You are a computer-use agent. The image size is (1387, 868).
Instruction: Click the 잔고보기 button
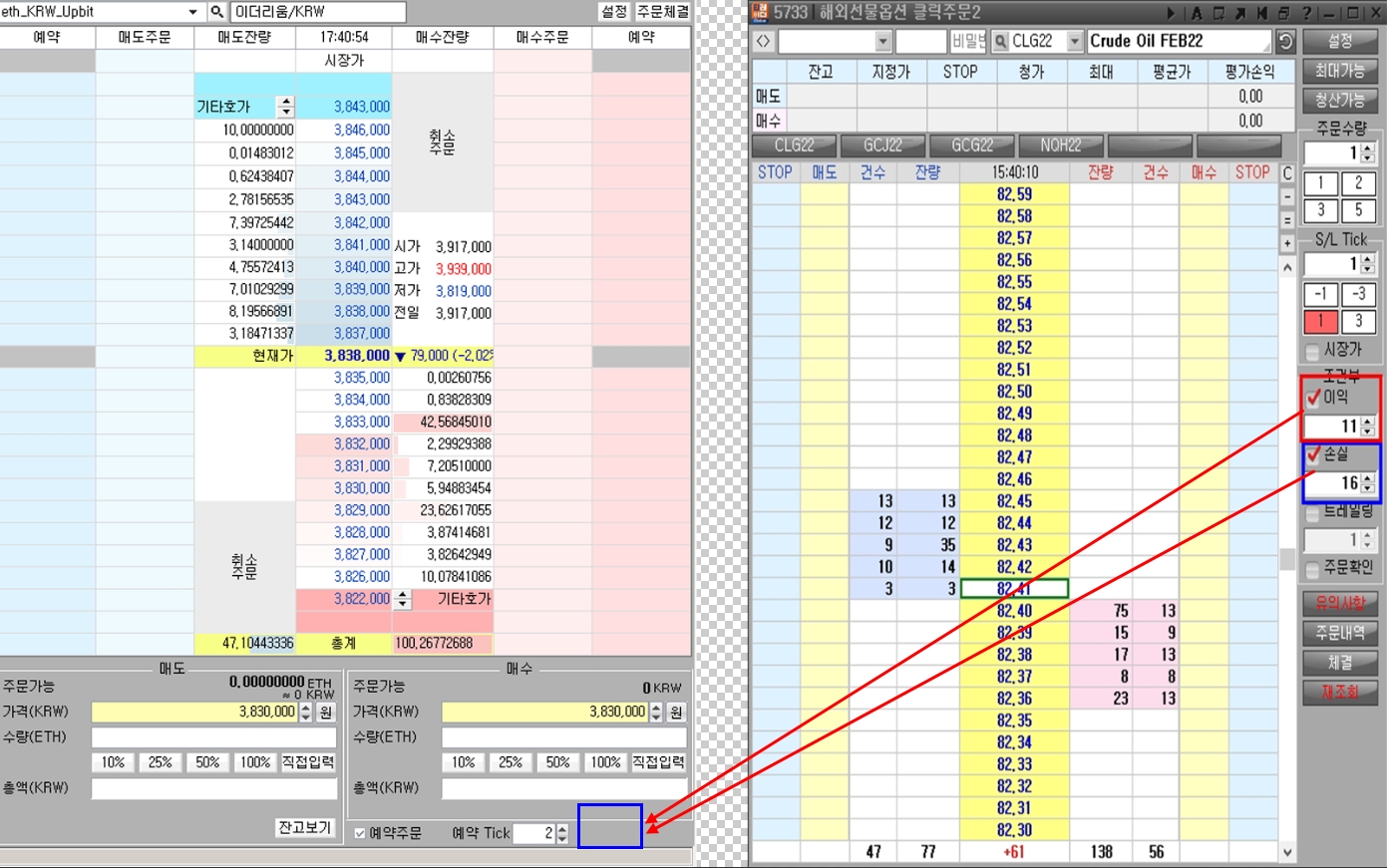(305, 827)
